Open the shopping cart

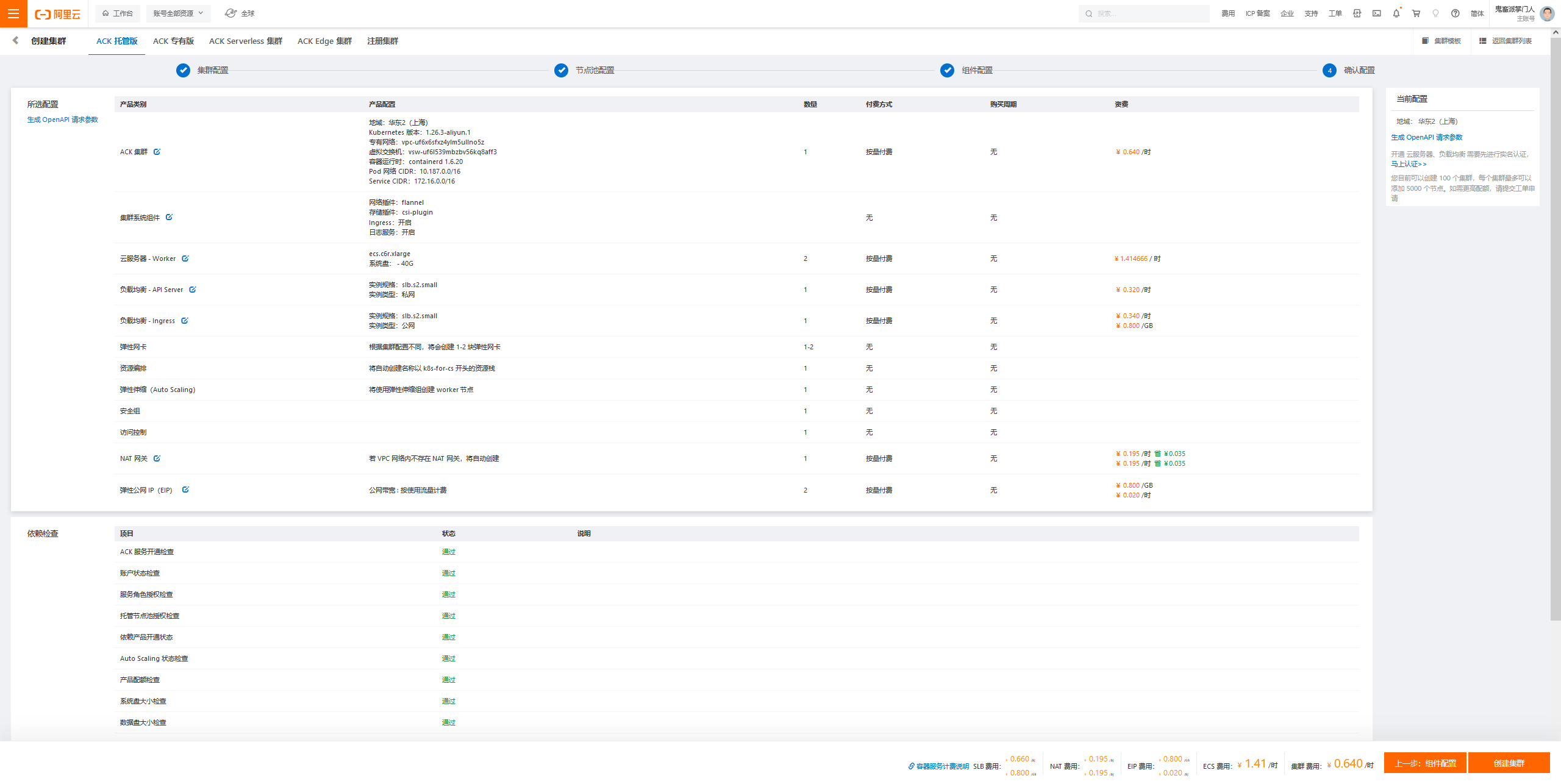pyautogui.click(x=1416, y=13)
